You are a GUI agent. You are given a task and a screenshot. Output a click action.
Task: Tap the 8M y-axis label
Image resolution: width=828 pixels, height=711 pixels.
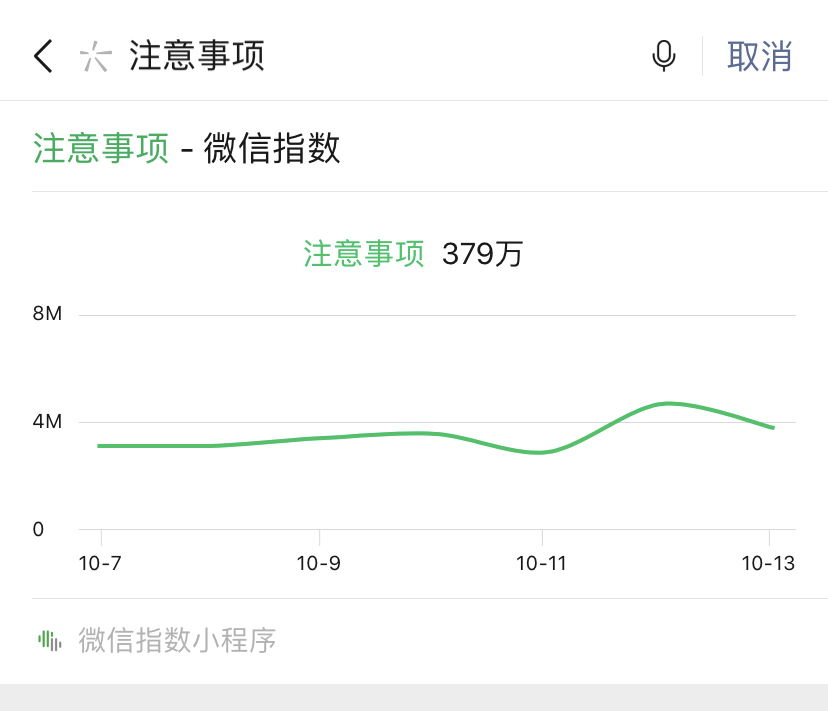[47, 314]
